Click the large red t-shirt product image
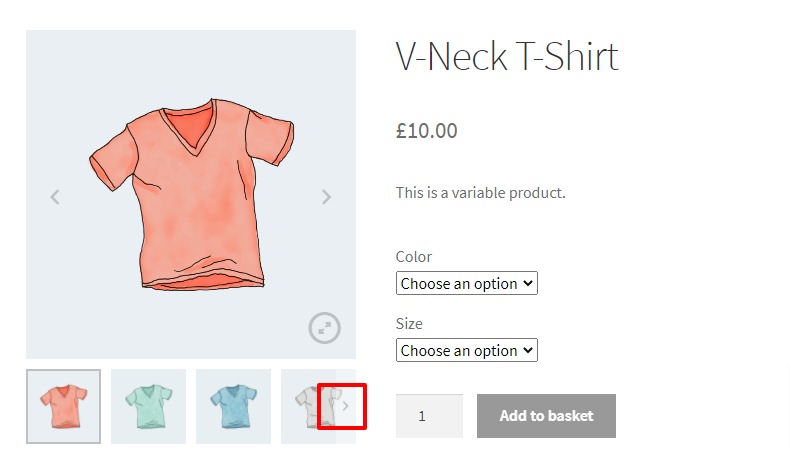 coord(190,195)
